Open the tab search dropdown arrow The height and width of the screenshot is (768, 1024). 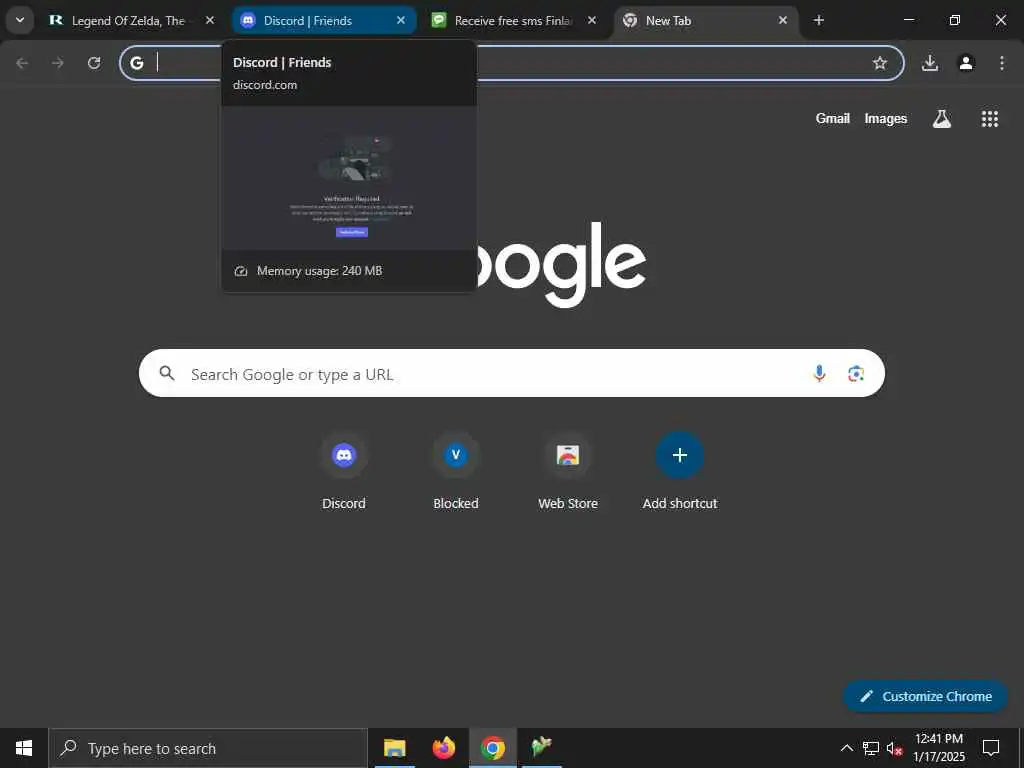coord(20,20)
